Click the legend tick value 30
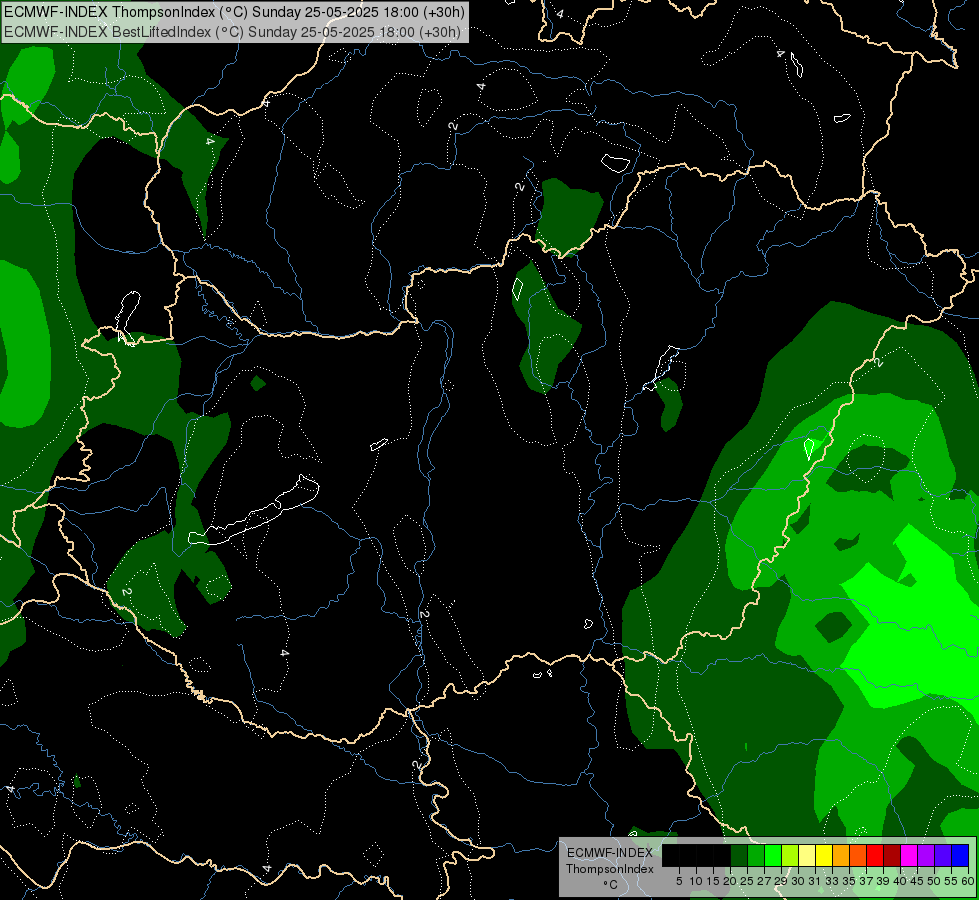The height and width of the screenshot is (900, 979). coord(798,881)
